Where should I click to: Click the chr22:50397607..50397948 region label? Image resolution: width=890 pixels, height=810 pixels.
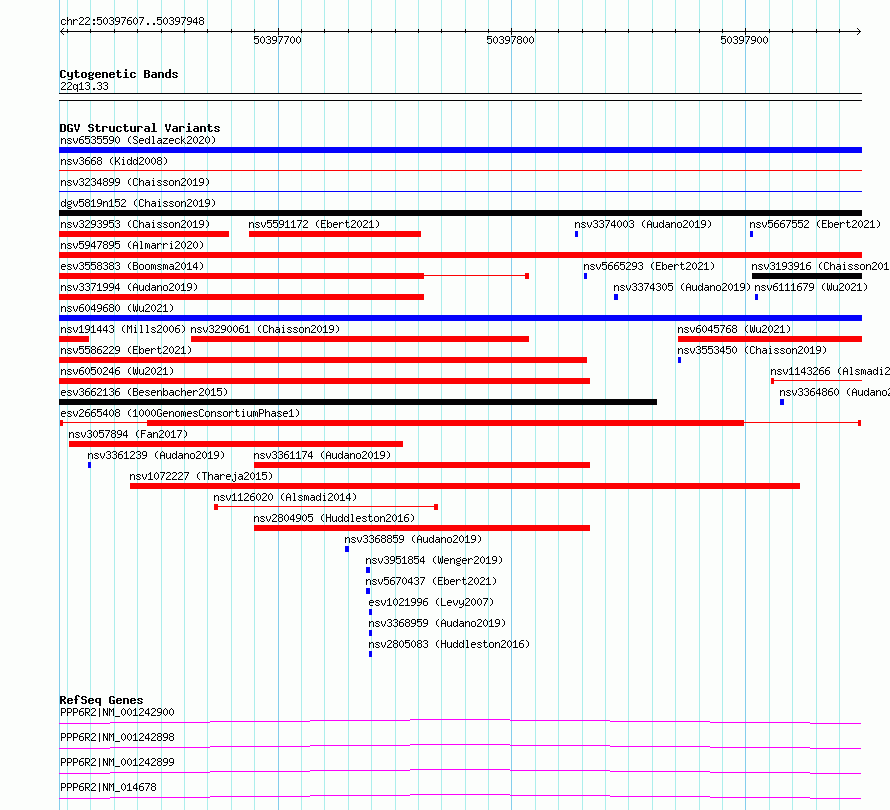click(x=132, y=21)
